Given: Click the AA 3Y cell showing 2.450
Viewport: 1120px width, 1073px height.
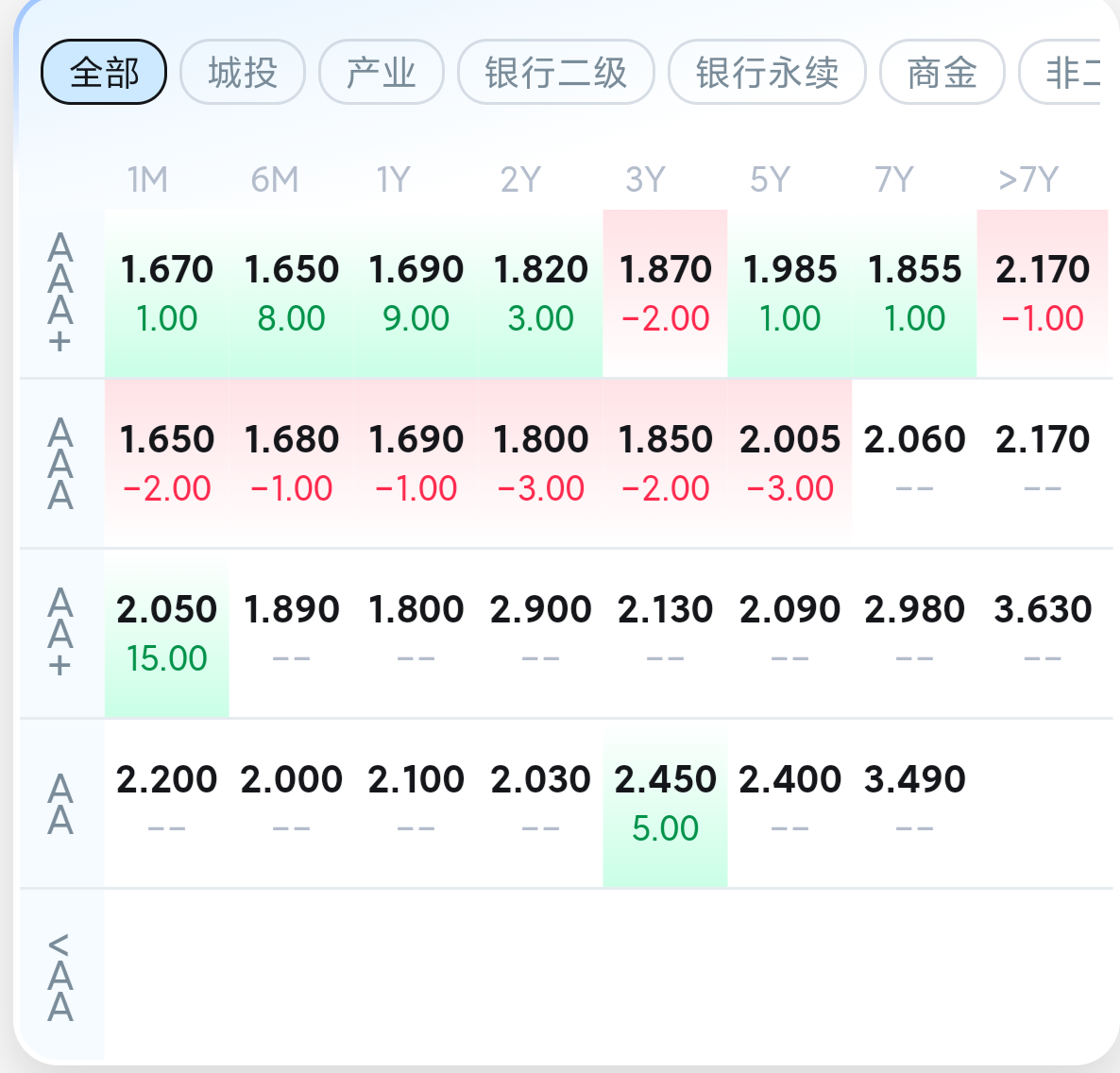Looking at the screenshot, I should pyautogui.click(x=665, y=803).
